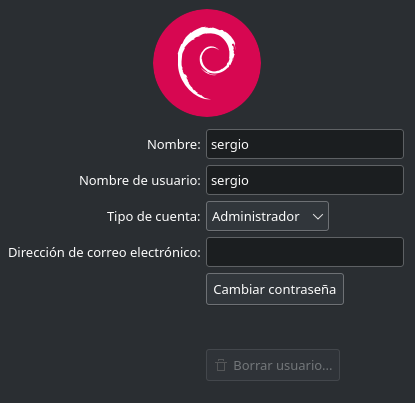Click the Nombre de usuario: label
The height and width of the screenshot is (403, 415).
coord(140,180)
